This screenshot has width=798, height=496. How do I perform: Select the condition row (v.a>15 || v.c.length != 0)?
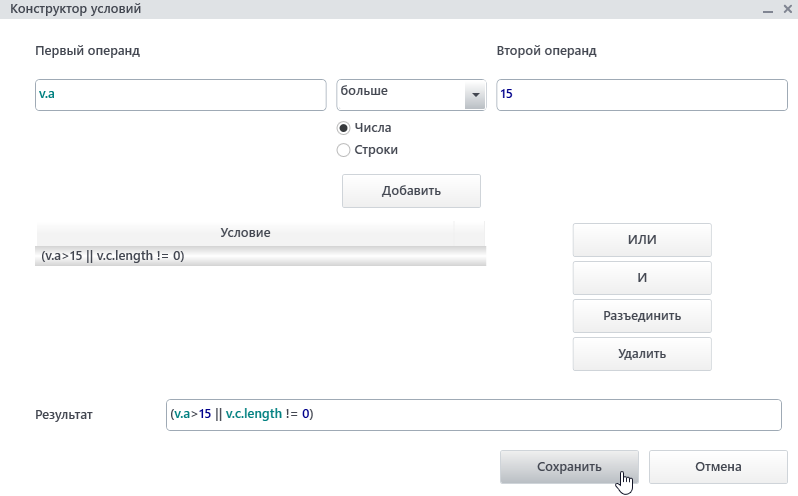point(245,256)
